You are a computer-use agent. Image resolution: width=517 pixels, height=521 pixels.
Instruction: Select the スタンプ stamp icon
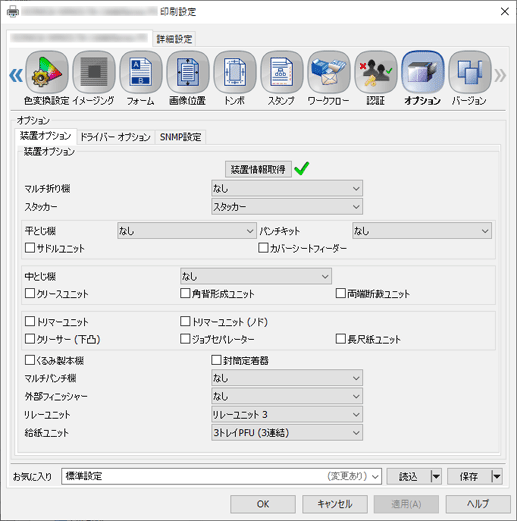[x=282, y=72]
